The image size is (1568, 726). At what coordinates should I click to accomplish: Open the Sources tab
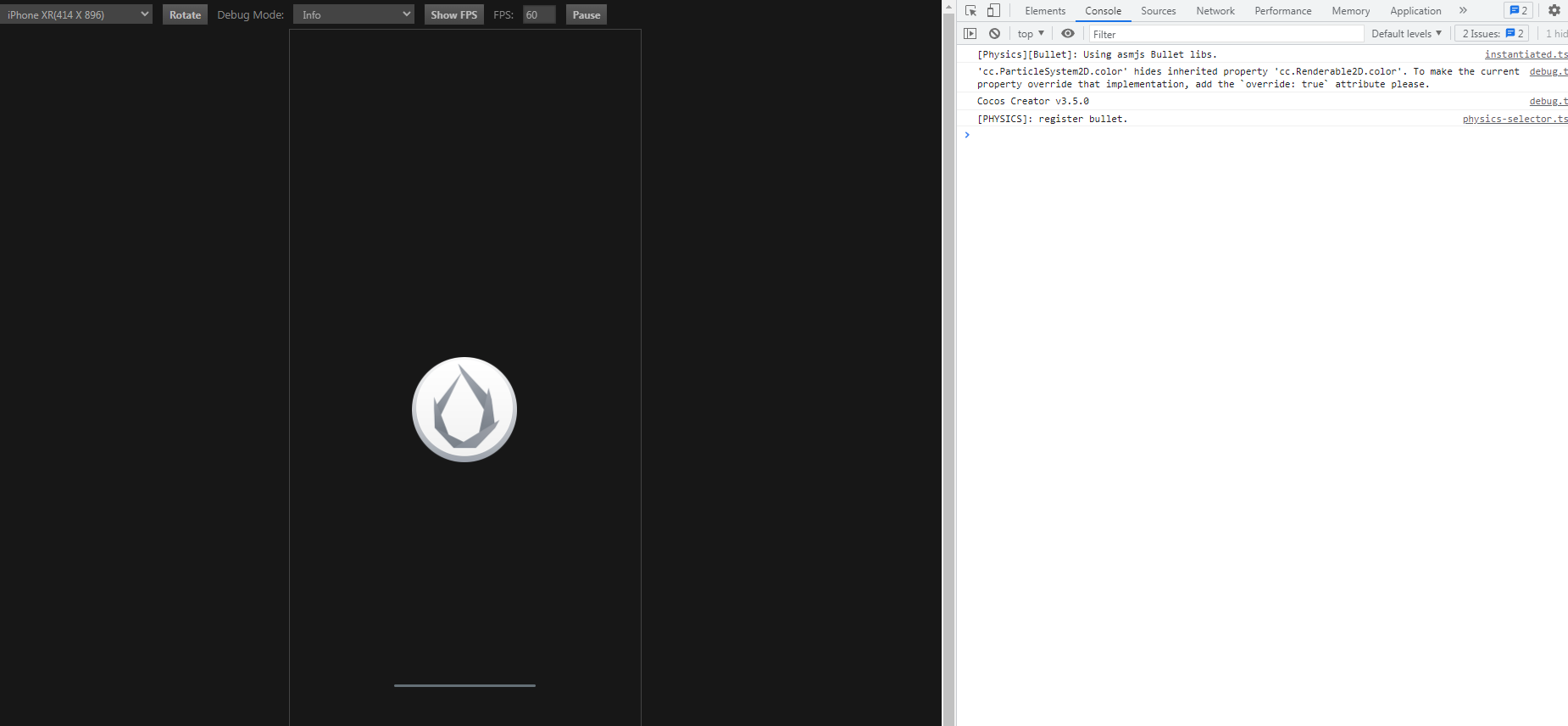coord(1158,11)
